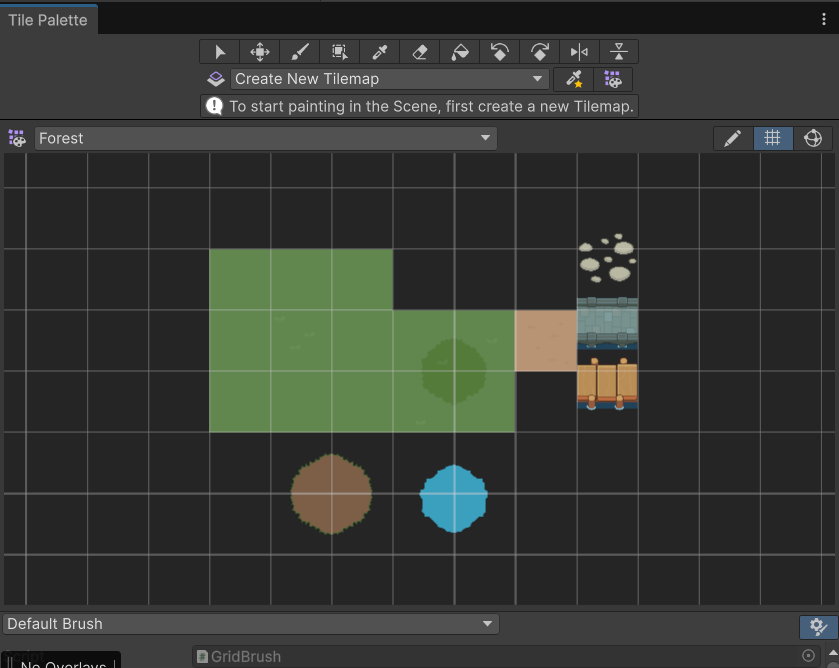
Task: Open the Default Brush dropdown
Action: pos(251,624)
